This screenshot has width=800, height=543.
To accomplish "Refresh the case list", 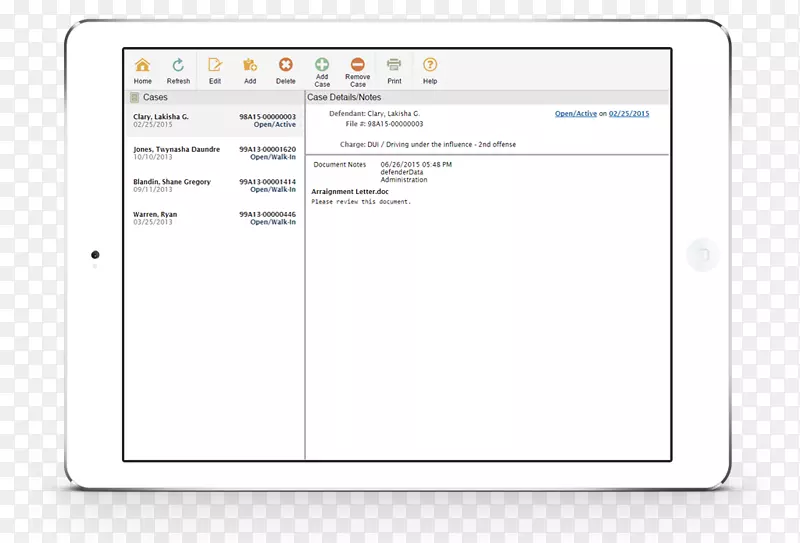I will 178,66.
